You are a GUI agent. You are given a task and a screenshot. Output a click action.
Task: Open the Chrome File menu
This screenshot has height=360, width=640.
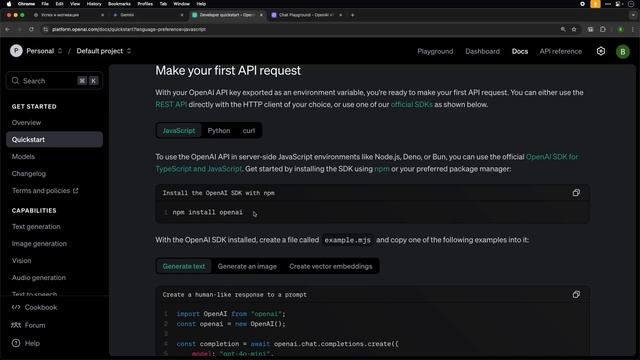[45, 4]
